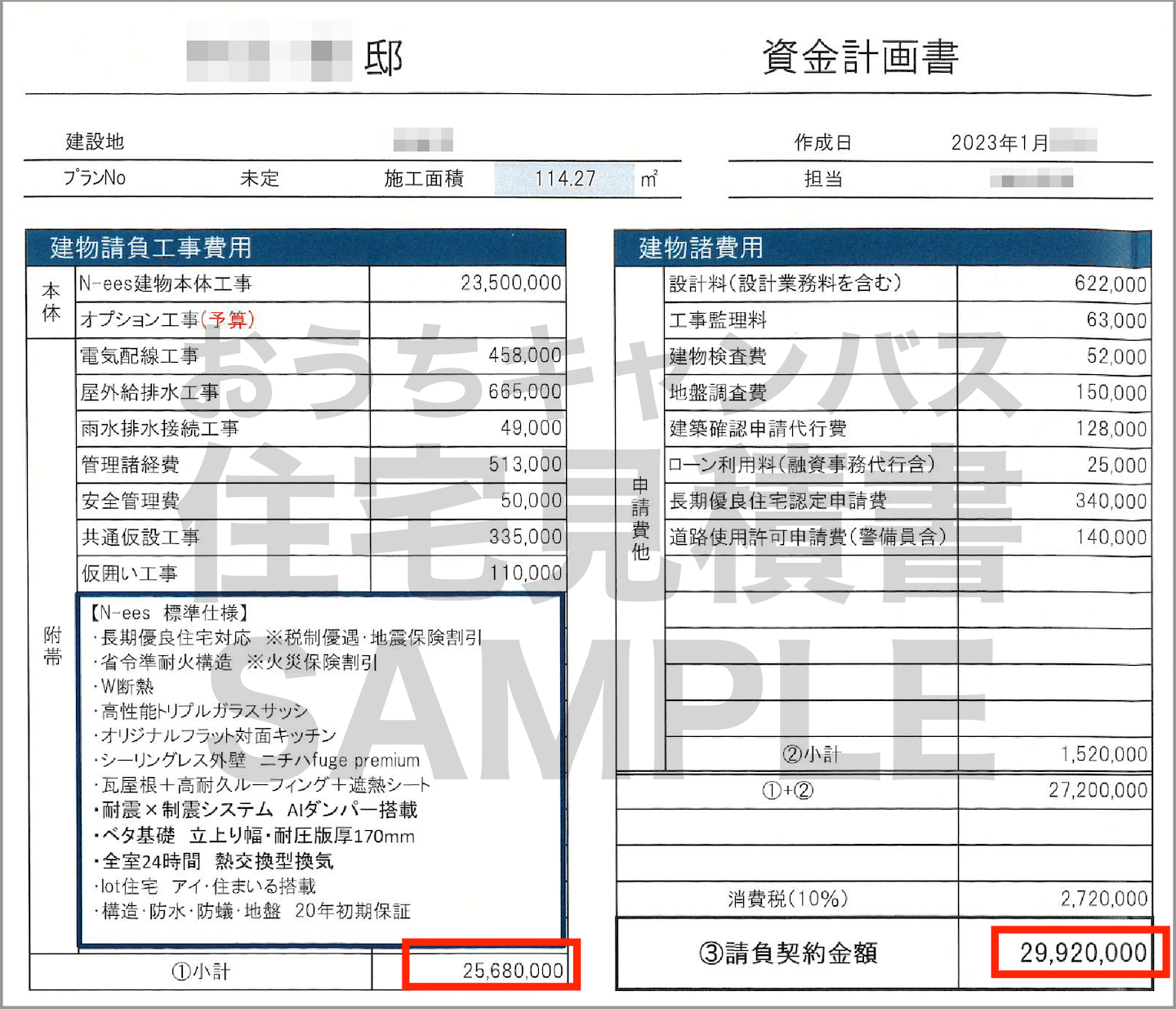Click the amount 513,000
Image resolution: width=1176 pixels, height=1009 pixels.
pyautogui.click(x=525, y=464)
